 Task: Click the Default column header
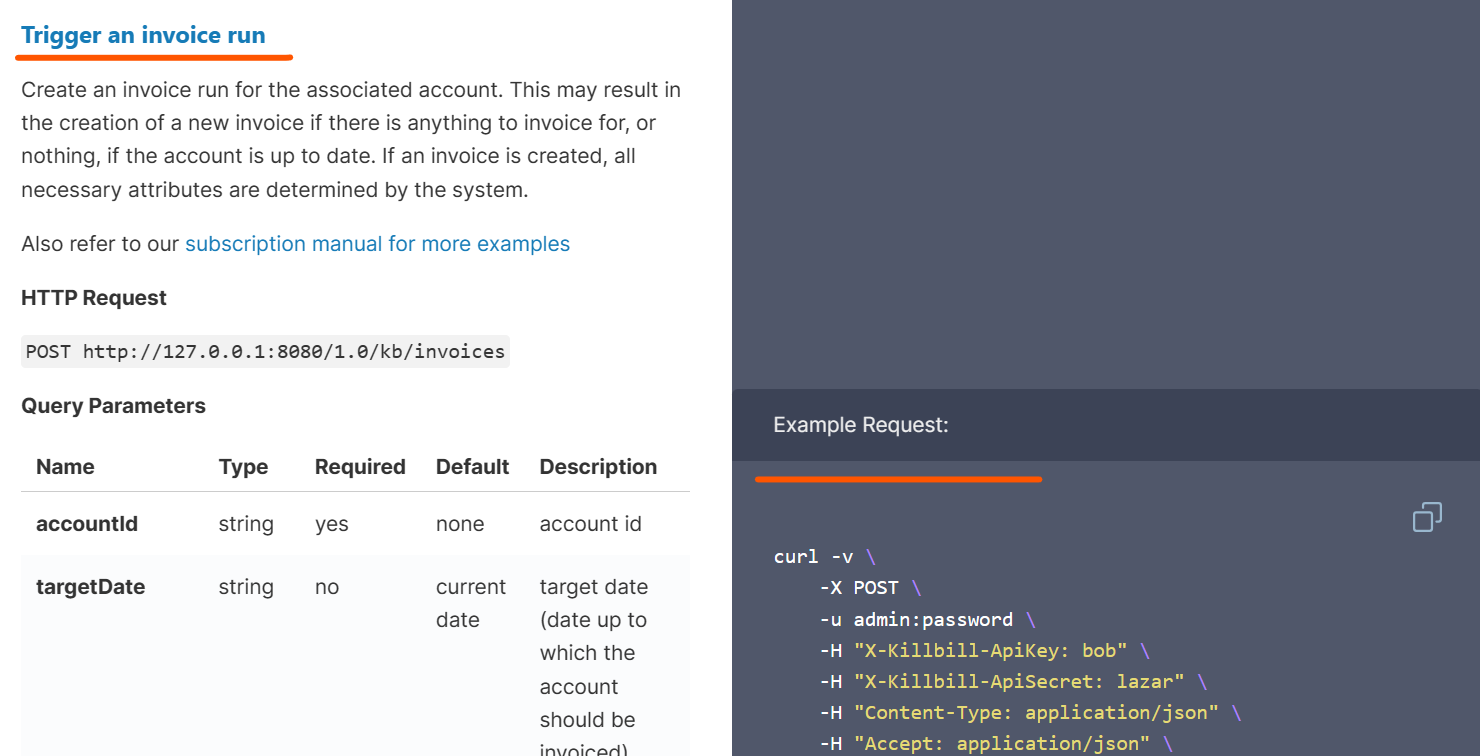point(472,466)
